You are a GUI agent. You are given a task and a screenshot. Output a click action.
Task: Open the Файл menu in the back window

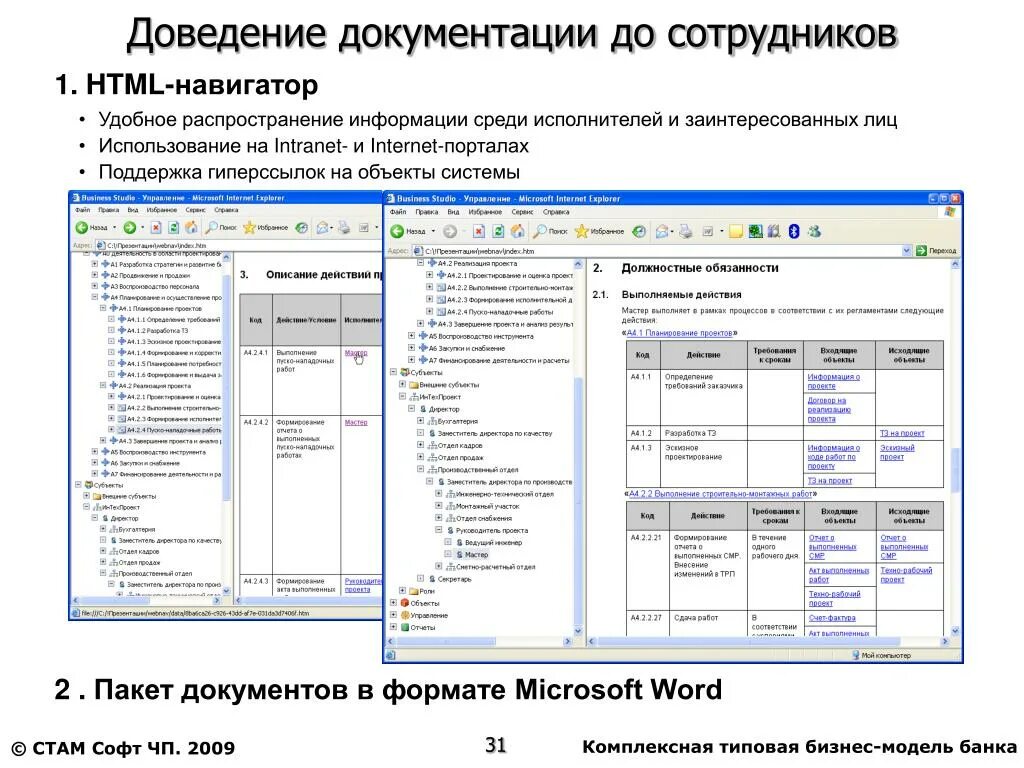pyautogui.click(x=82, y=210)
